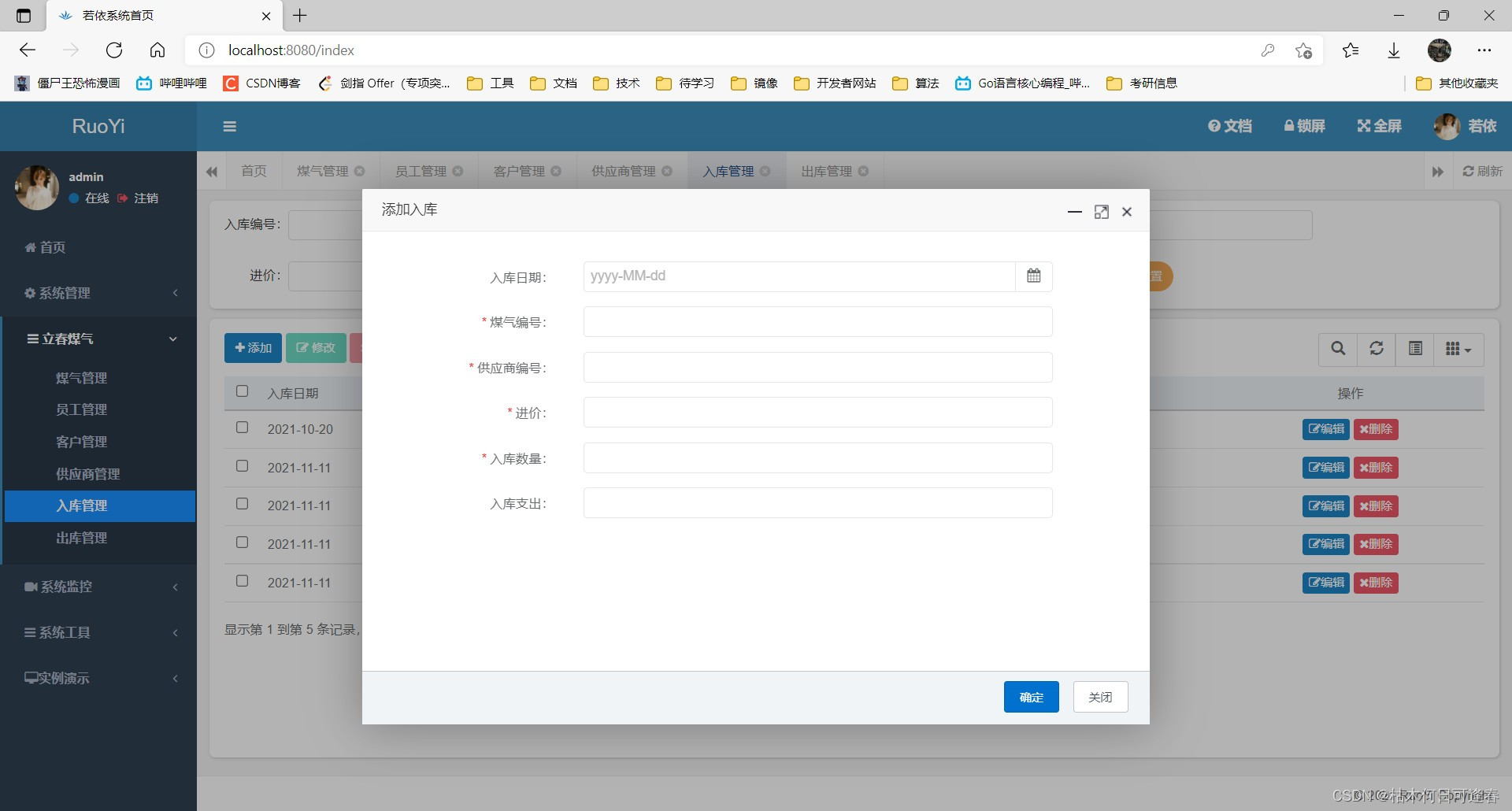The width and height of the screenshot is (1512, 811).
Task: Click the 关闭 button in dialog
Action: click(1100, 697)
